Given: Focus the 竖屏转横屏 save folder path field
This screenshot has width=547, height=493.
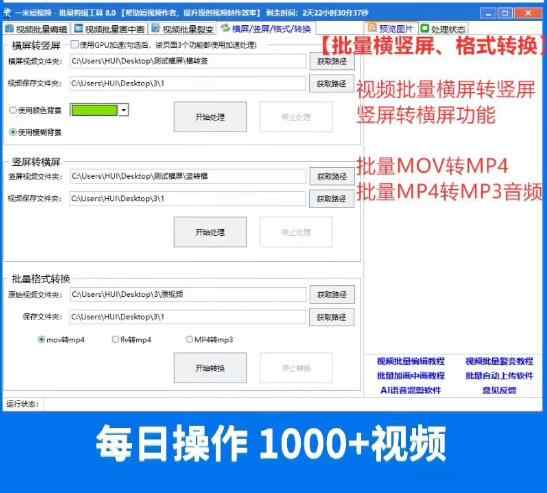Looking at the screenshot, I should [x=188, y=199].
